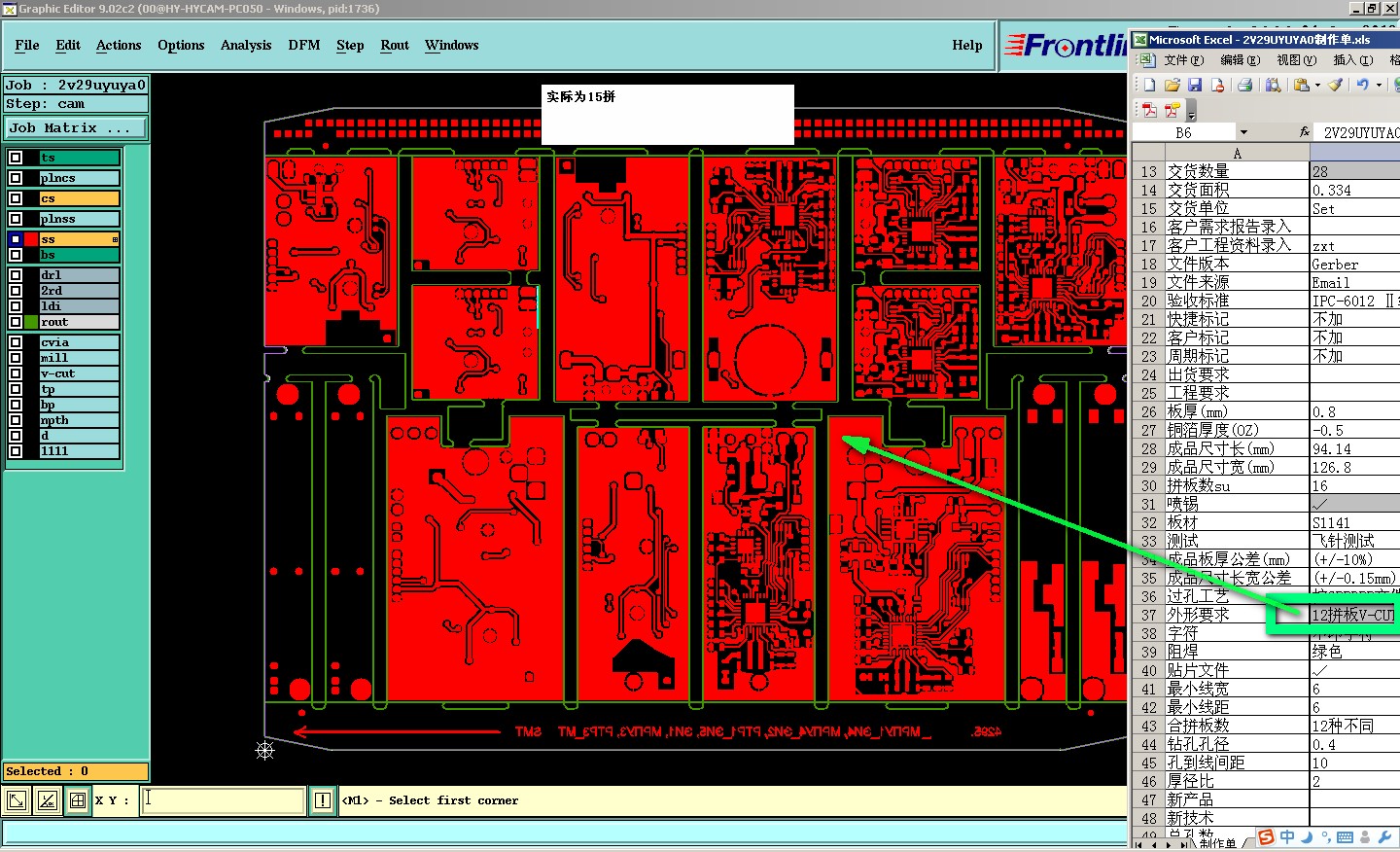The image size is (1400, 852).
Task: Click the X Y coordinate input field
Action: point(224,800)
